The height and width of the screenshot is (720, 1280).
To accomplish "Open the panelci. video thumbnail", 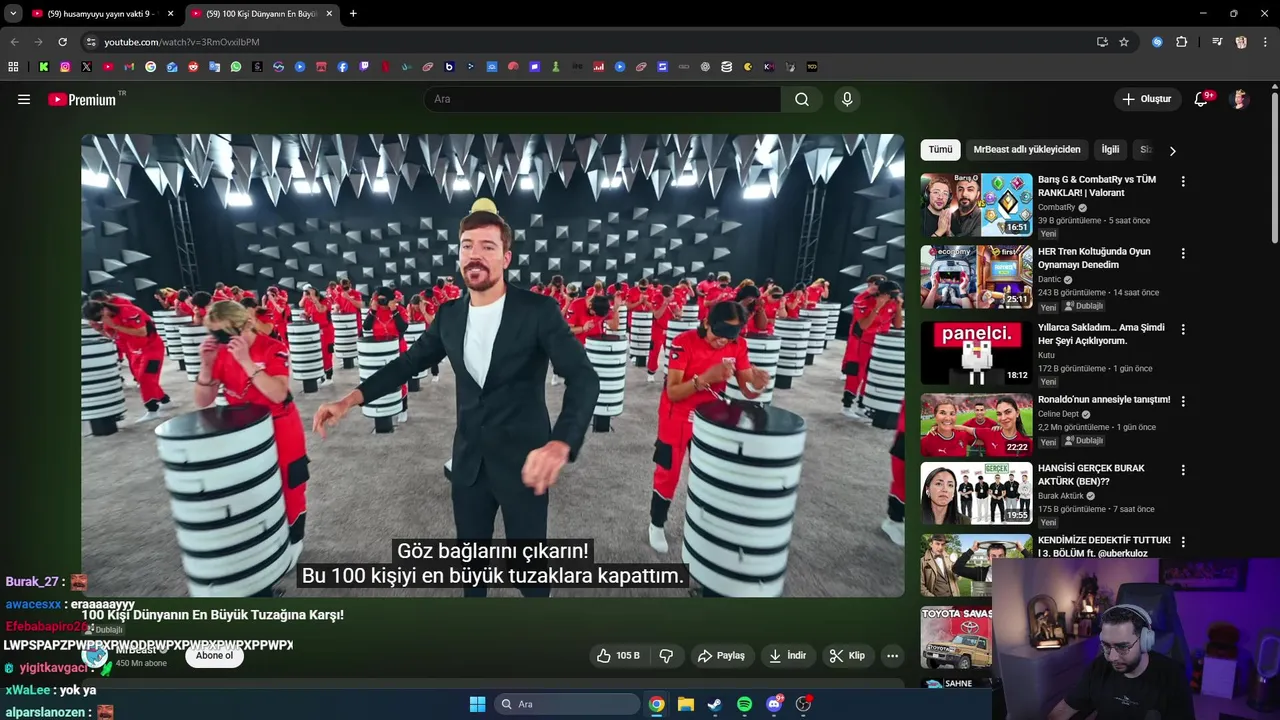I will (976, 353).
